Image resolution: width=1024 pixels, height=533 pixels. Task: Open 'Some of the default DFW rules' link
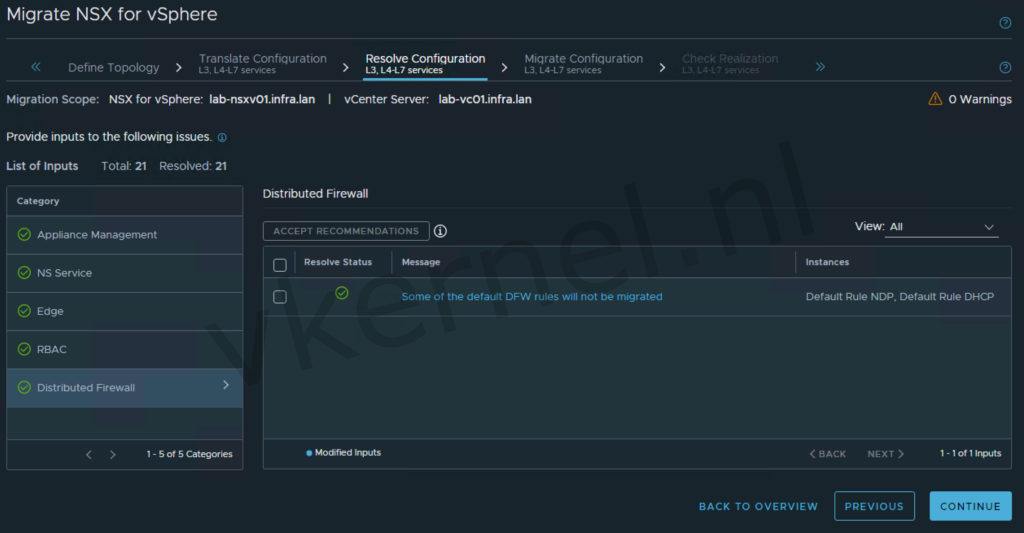point(531,297)
